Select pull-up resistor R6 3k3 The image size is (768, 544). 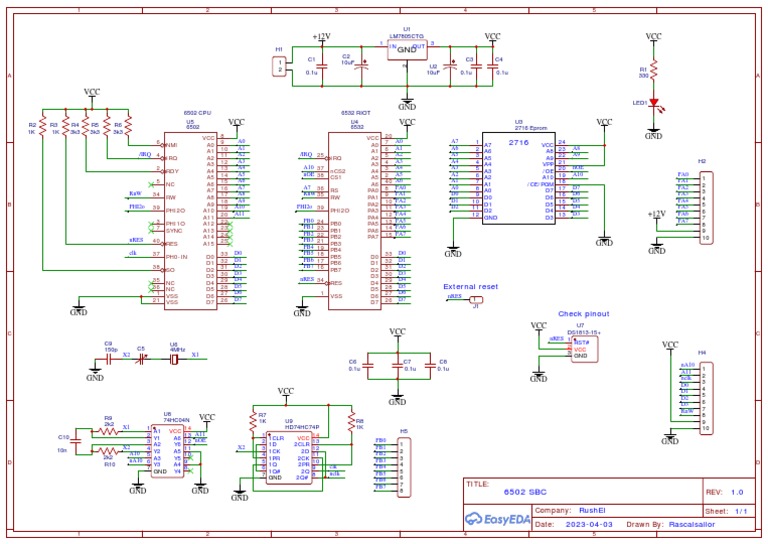click(x=128, y=125)
